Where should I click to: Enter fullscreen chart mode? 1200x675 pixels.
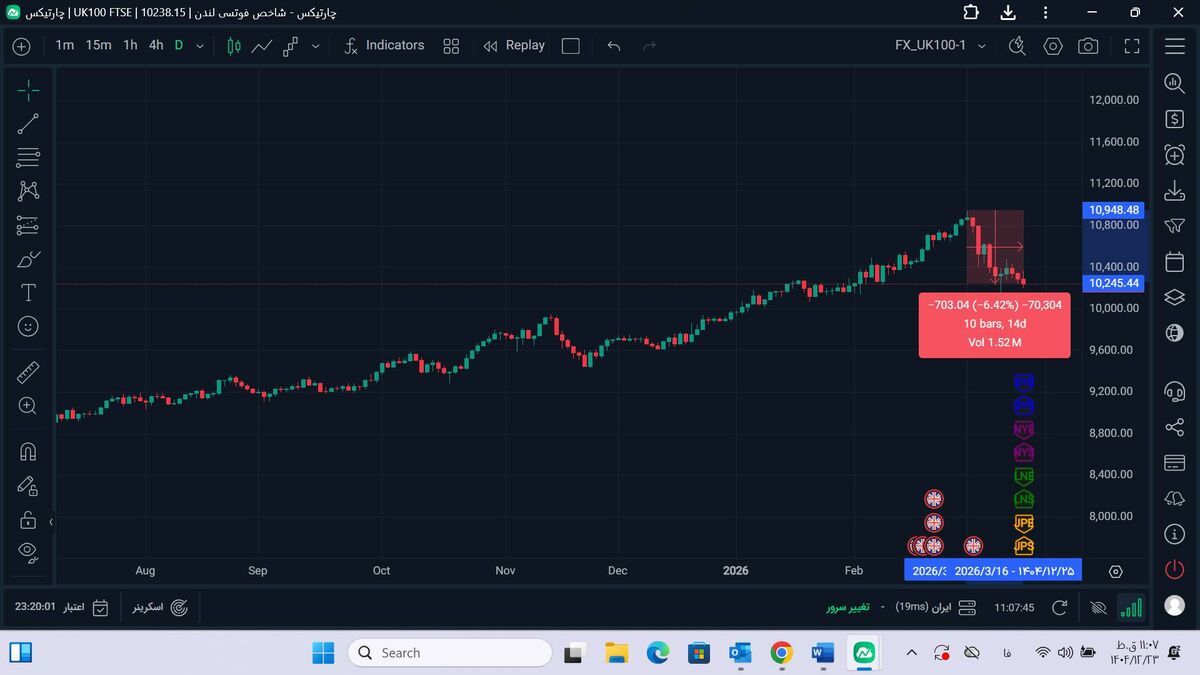1132,46
